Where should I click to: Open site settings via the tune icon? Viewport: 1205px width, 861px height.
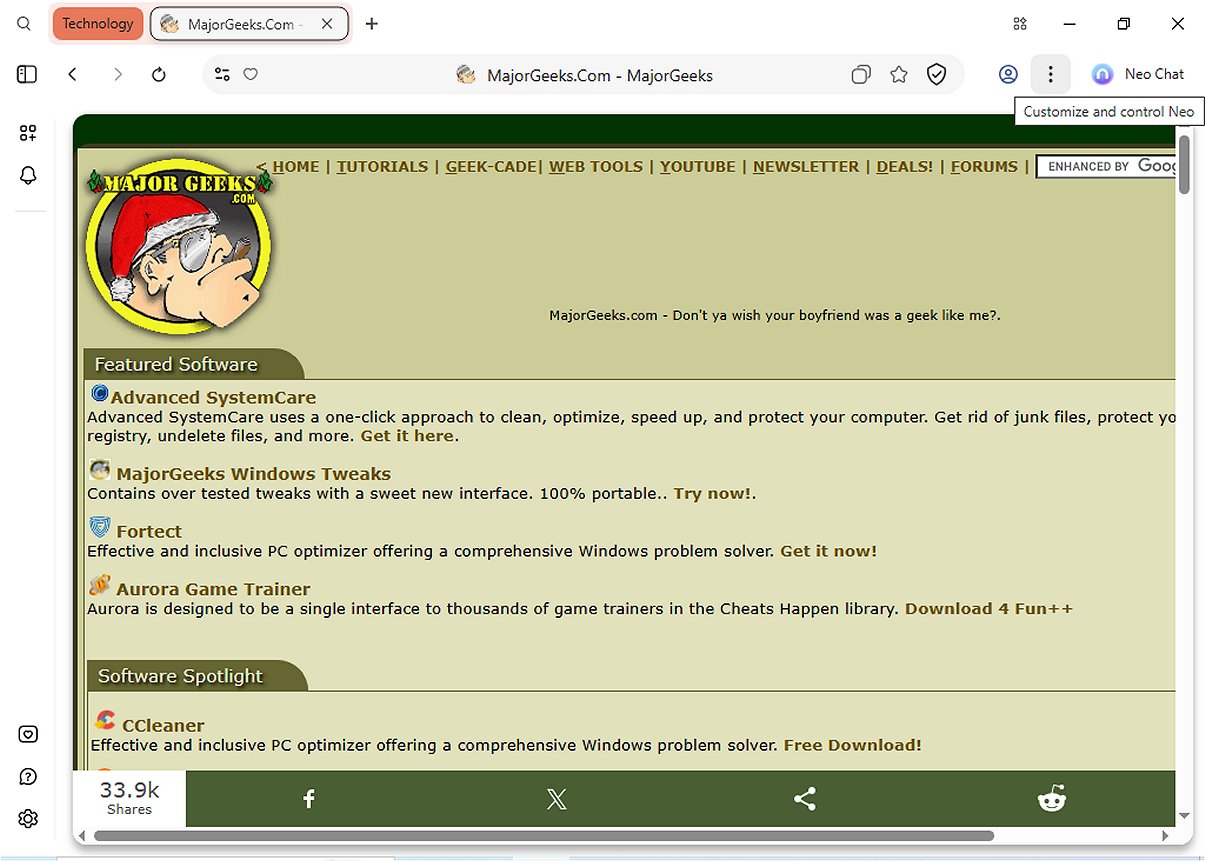coord(222,73)
